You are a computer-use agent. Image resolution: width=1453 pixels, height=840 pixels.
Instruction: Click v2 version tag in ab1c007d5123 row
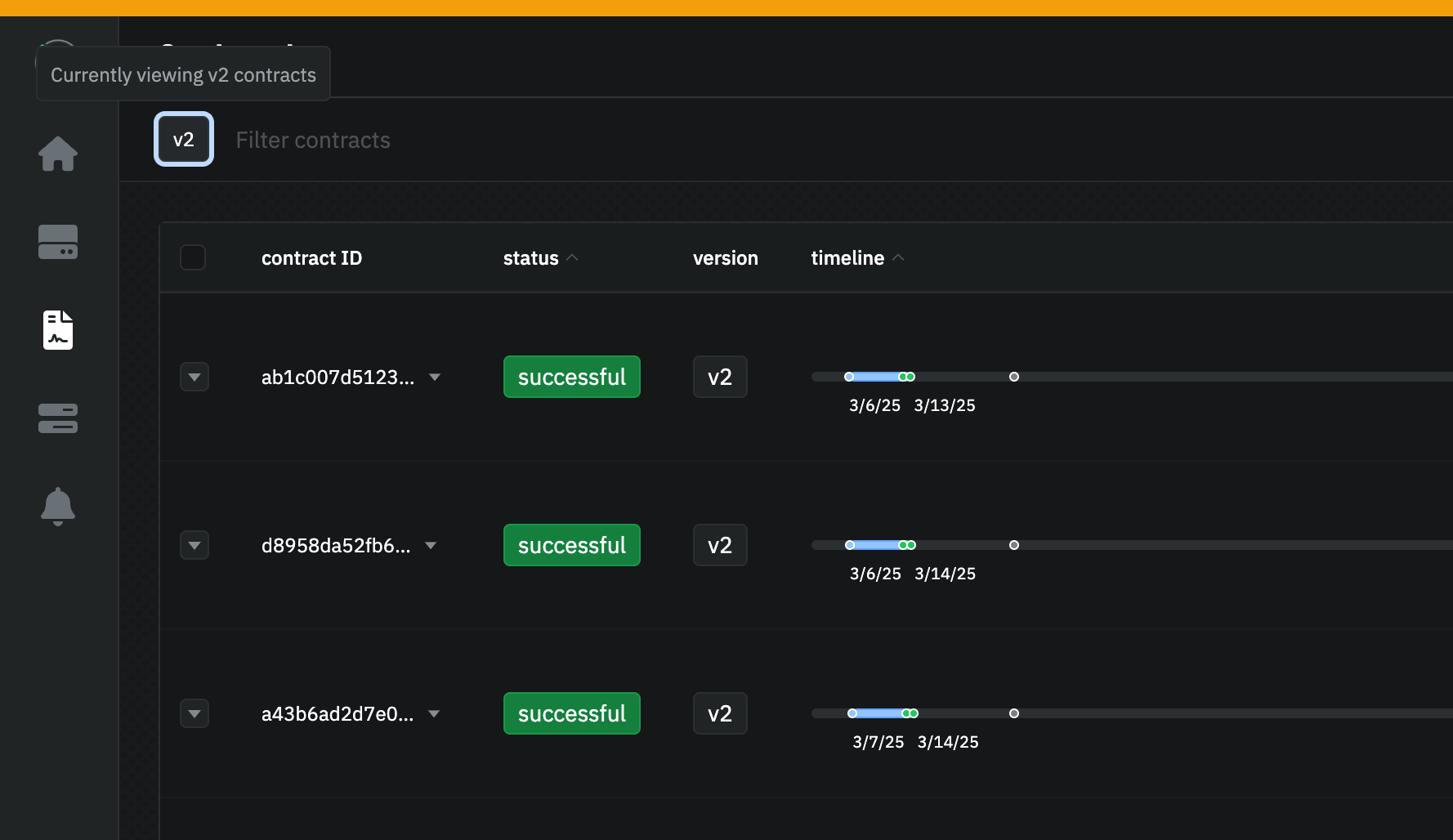[x=720, y=377]
